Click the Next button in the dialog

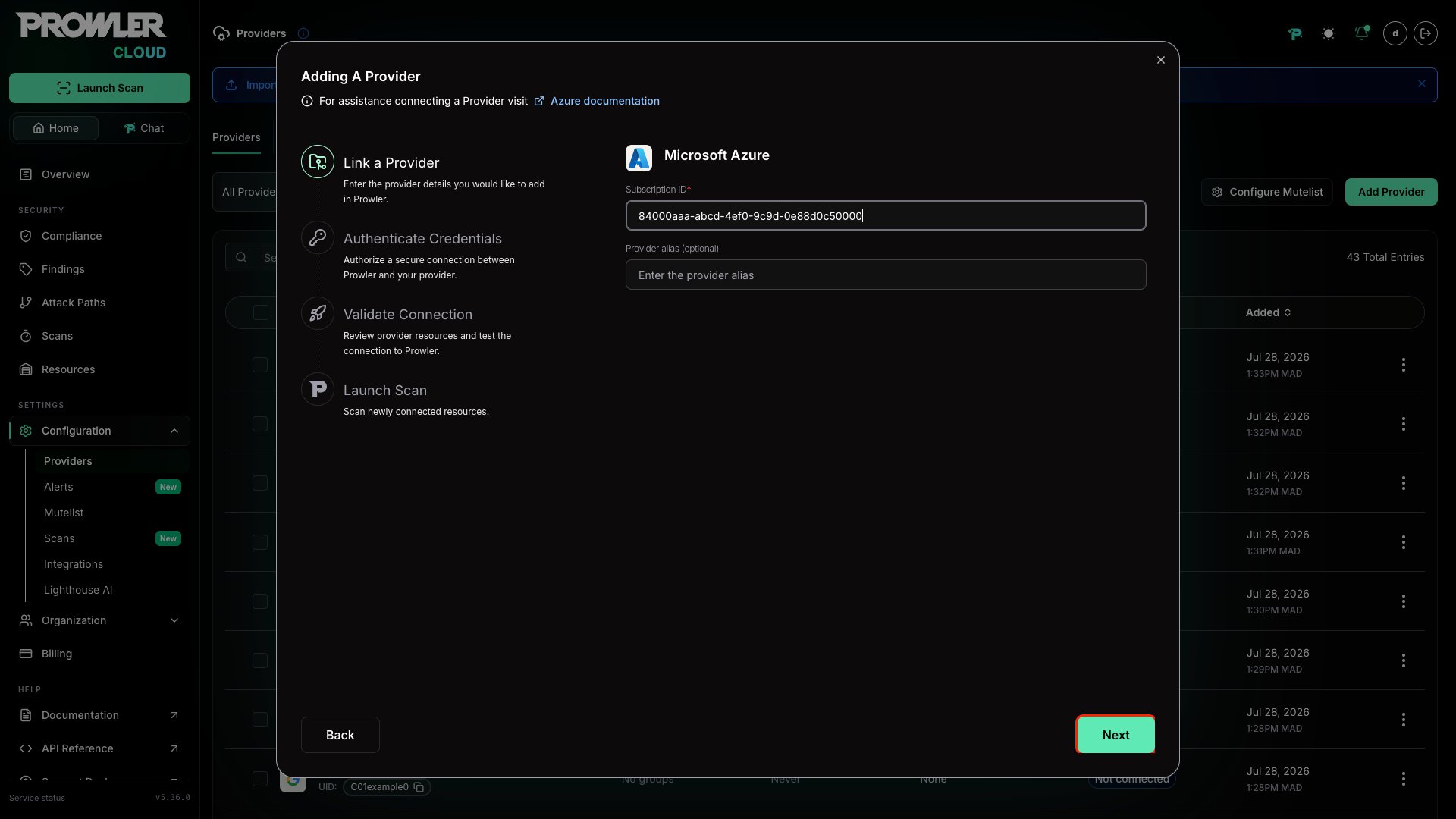pos(1116,735)
